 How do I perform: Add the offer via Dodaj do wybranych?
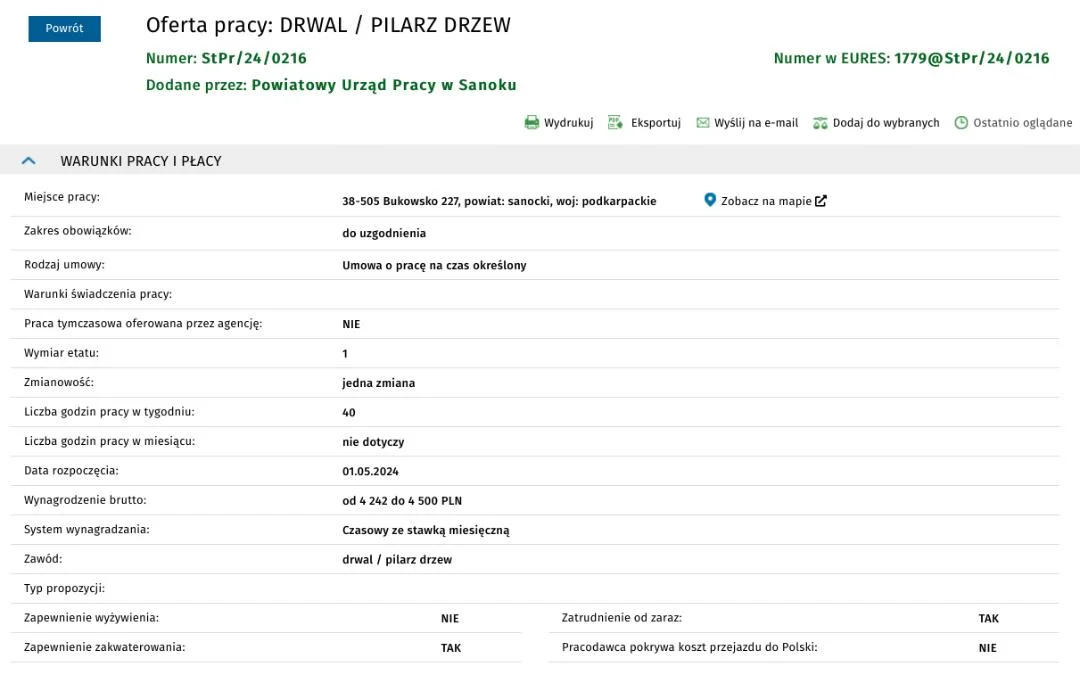click(886, 123)
